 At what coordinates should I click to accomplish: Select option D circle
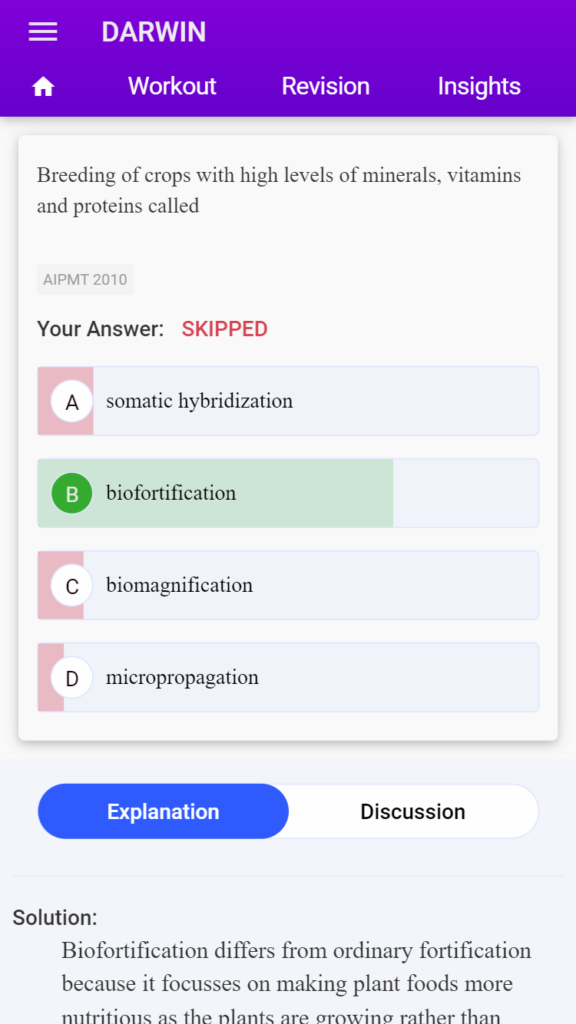[x=72, y=678]
